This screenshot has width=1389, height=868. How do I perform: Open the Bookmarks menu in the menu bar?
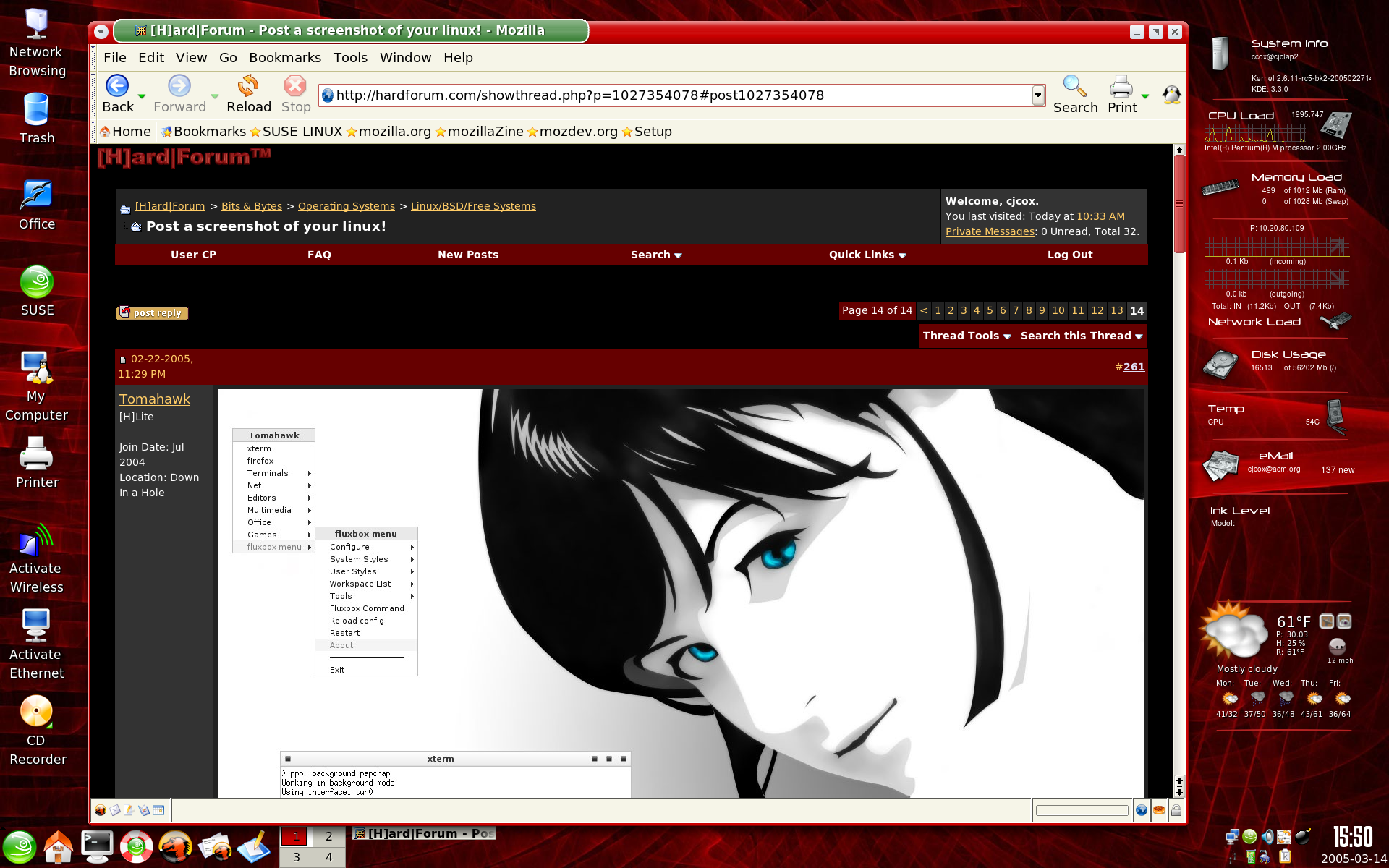tap(285, 58)
